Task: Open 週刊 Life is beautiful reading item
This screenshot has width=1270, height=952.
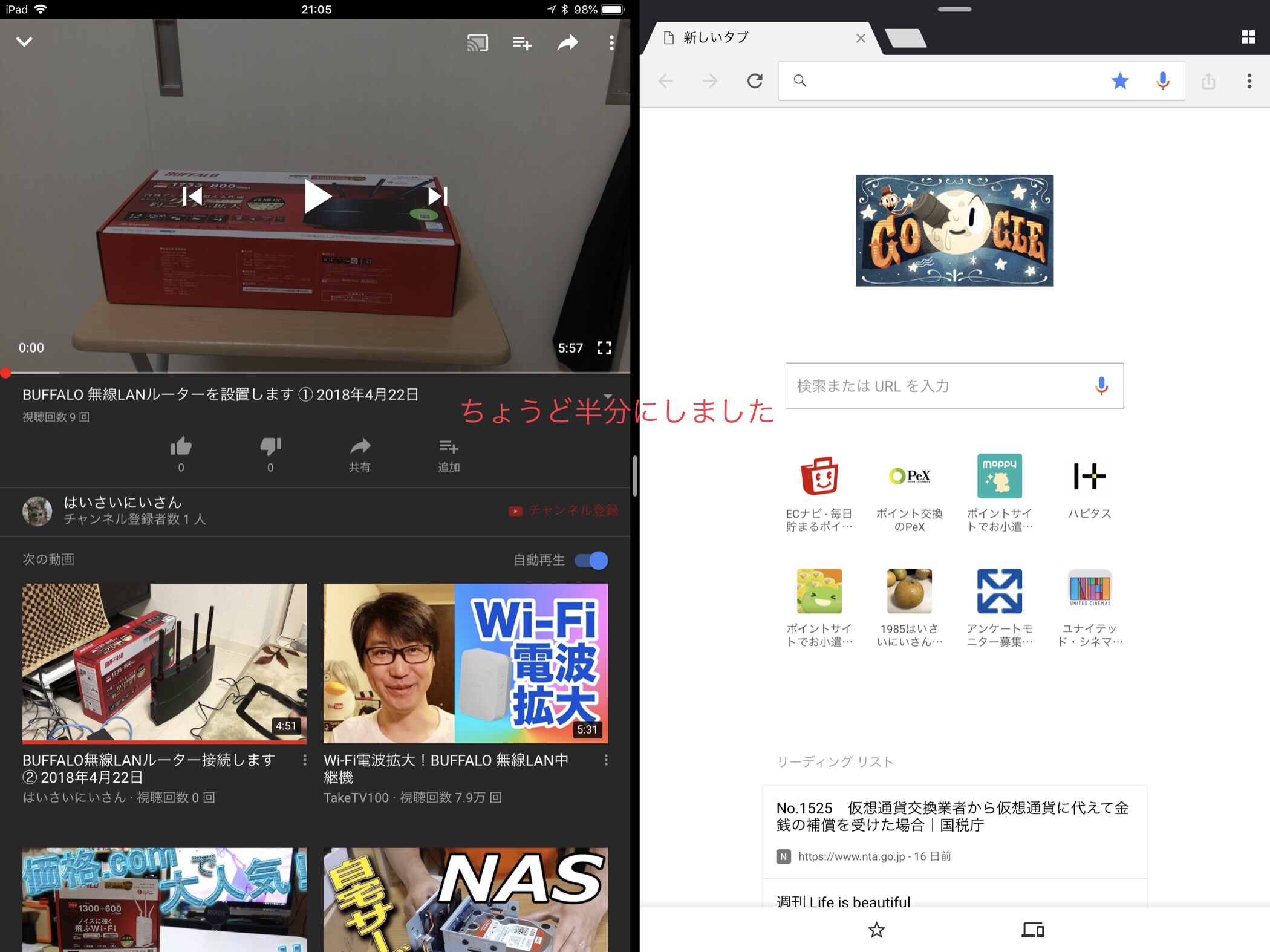Action: pos(954,894)
